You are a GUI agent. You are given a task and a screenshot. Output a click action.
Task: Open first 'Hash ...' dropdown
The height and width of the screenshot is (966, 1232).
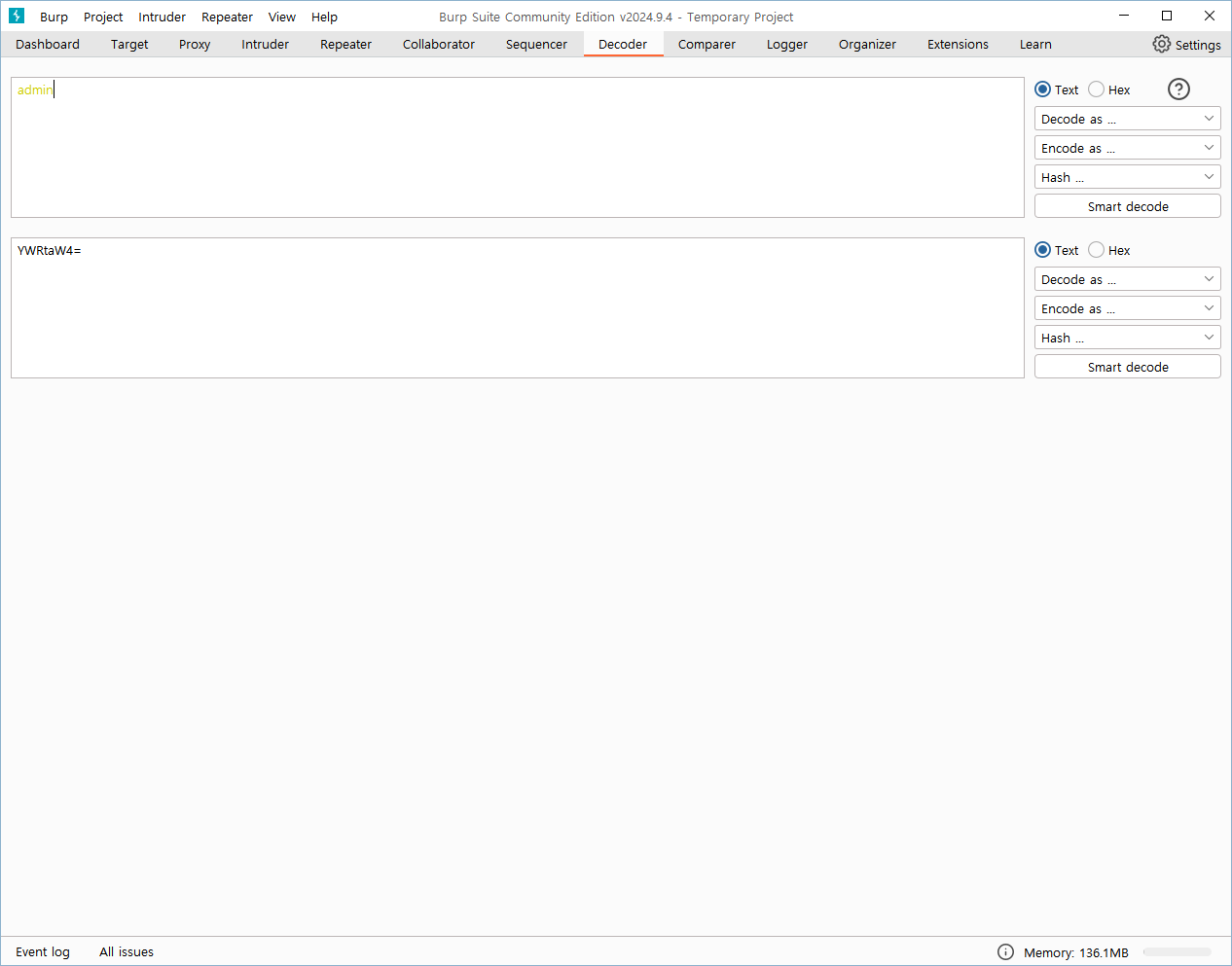pyautogui.click(x=1127, y=177)
